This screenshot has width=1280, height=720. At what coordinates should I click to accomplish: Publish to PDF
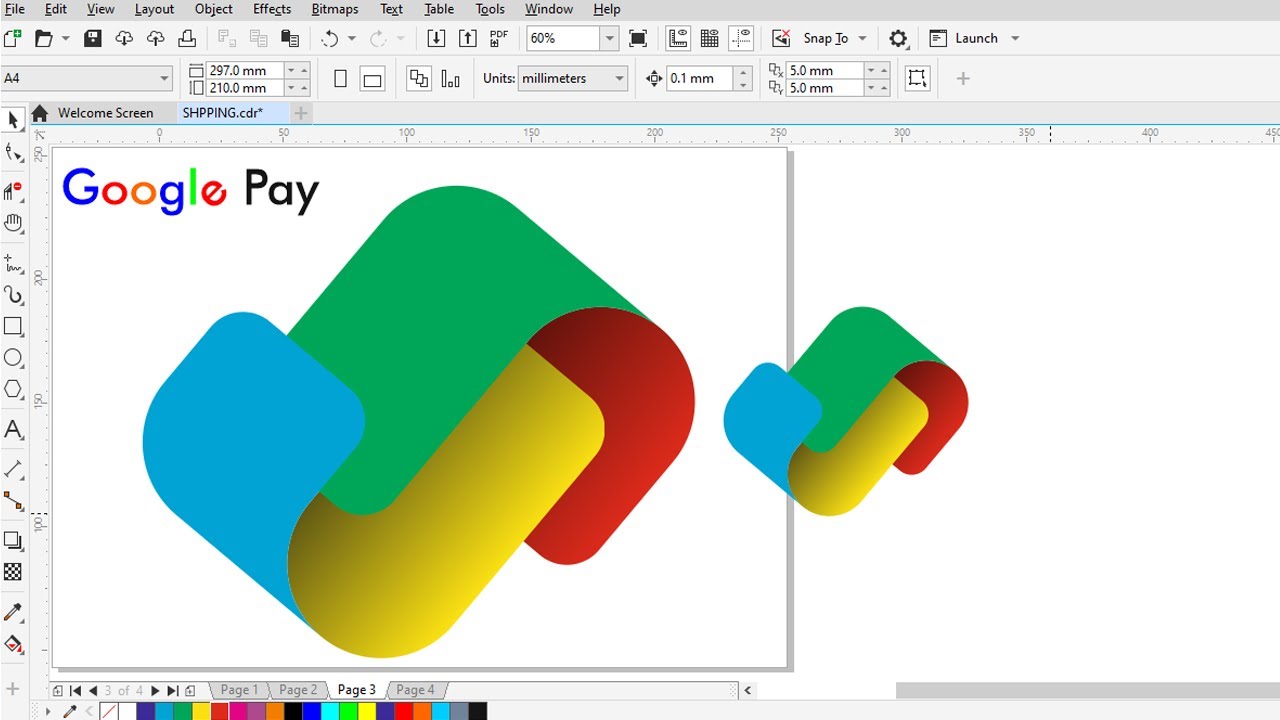499,38
